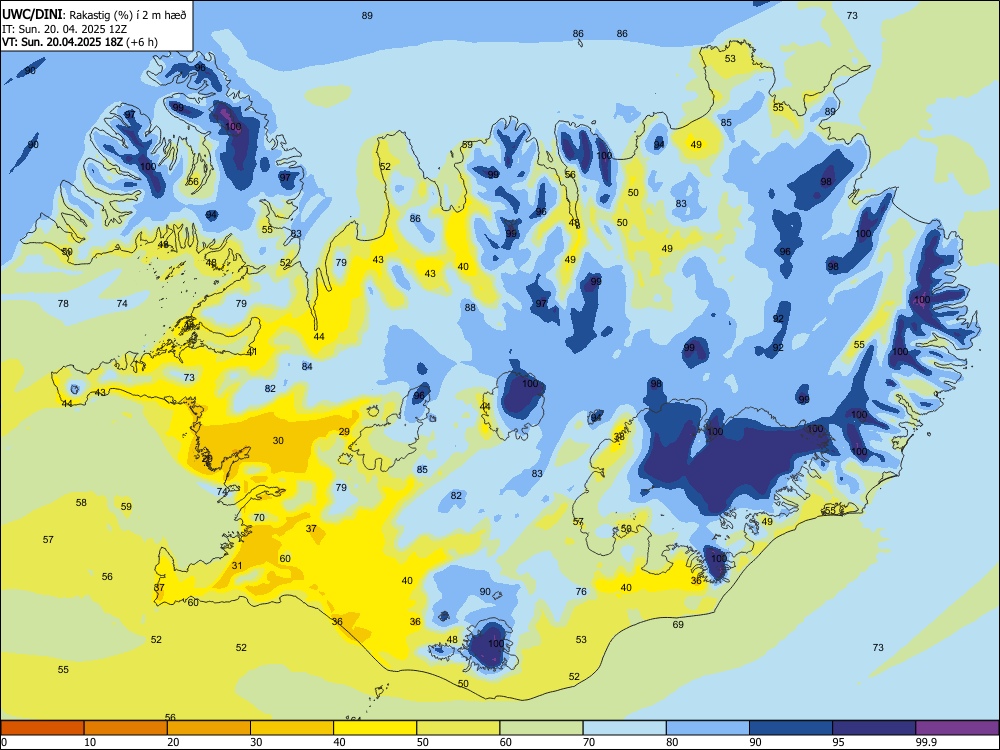Viewport: 1000px width, 750px height.
Task: Select the humidity value 29 on the map
Action: point(344,432)
